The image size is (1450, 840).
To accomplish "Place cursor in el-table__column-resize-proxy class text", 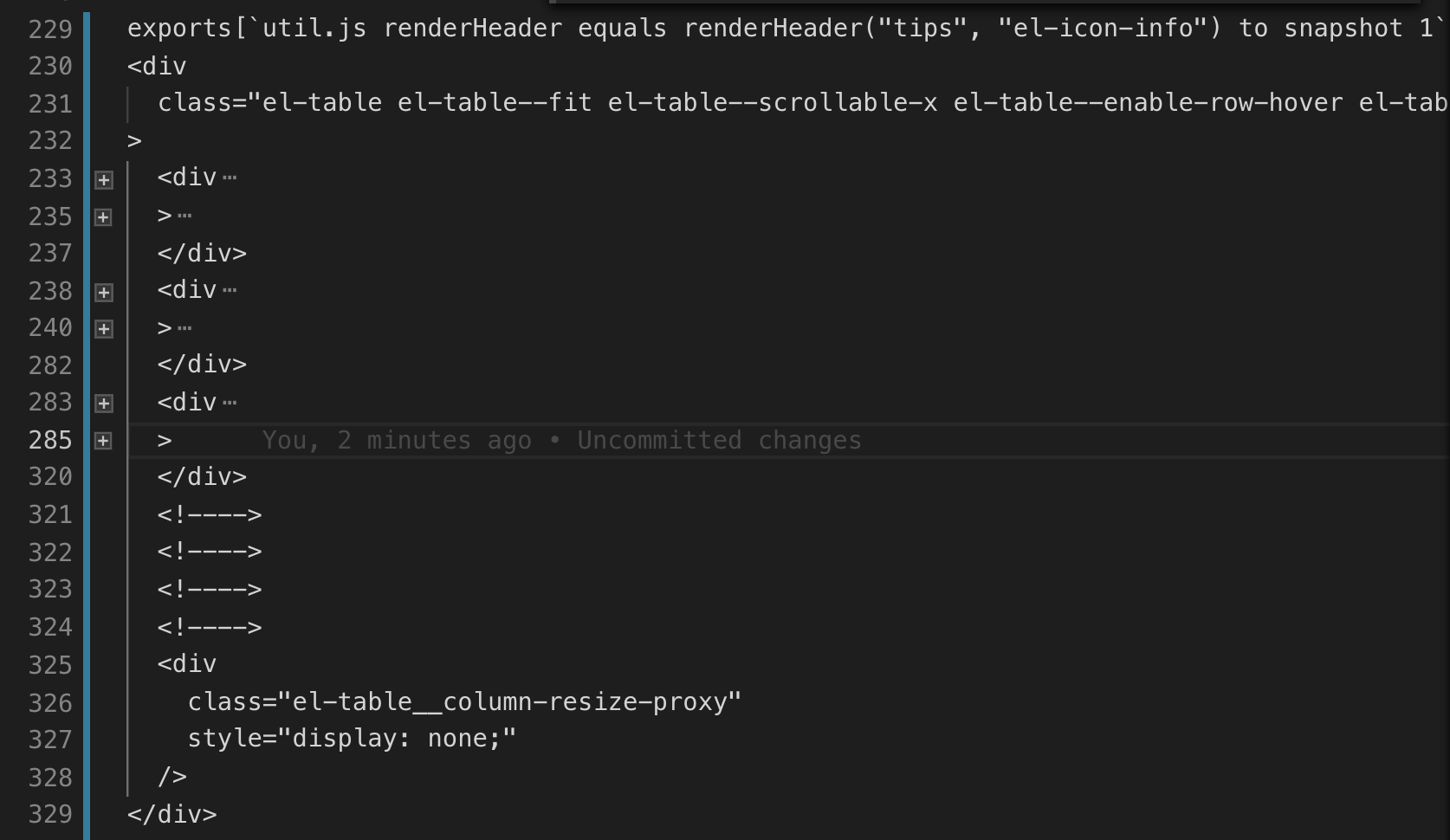I will 516,701.
